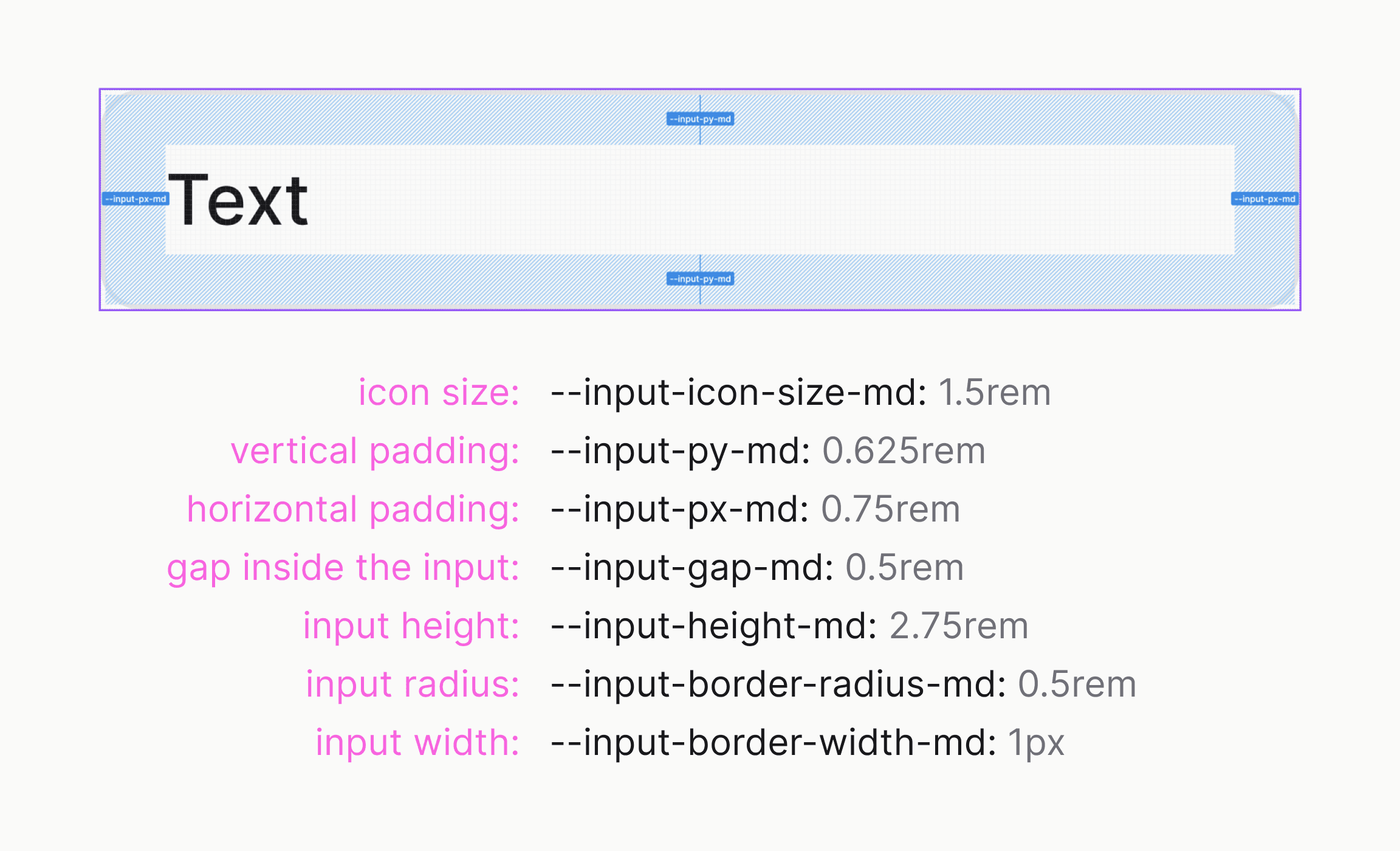This screenshot has height=851, width=1400.
Task: Select the --input-border-radius-md token text
Action: (778, 684)
